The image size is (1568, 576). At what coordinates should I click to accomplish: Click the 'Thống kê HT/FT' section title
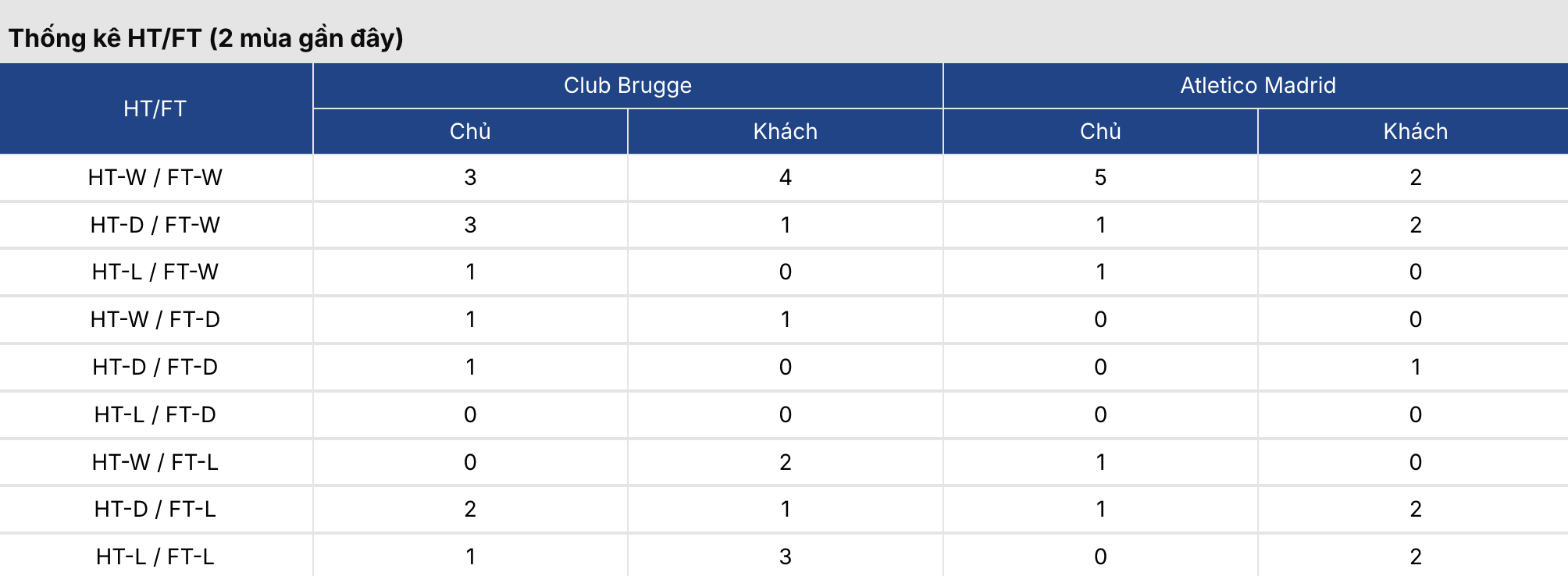click(x=206, y=37)
